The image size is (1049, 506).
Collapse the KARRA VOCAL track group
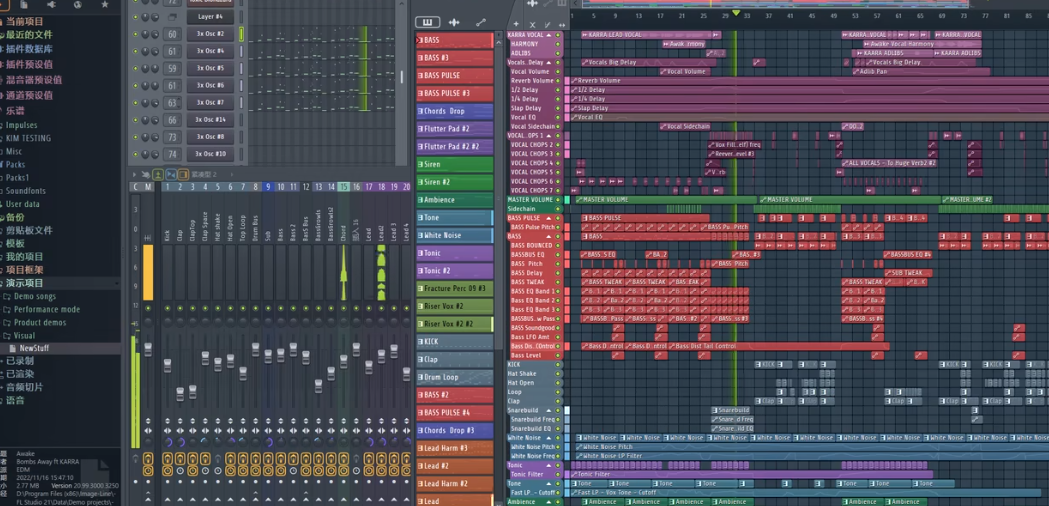click(x=549, y=35)
